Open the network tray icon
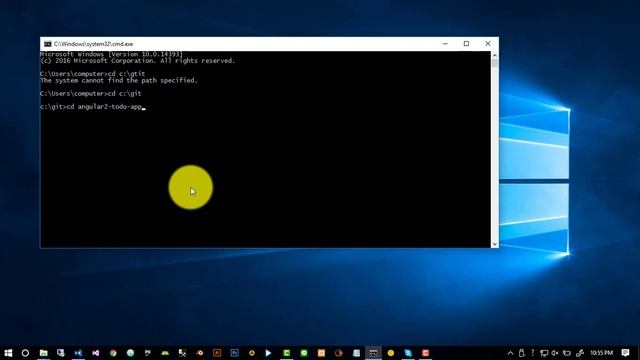 pyautogui.click(x=544, y=353)
